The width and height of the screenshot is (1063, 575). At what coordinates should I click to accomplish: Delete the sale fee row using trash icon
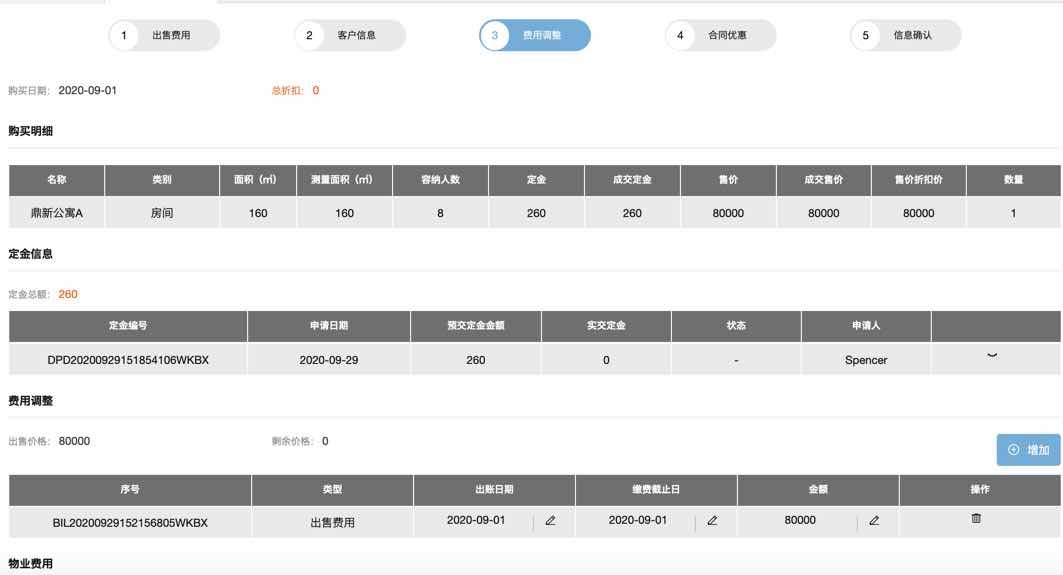976,518
